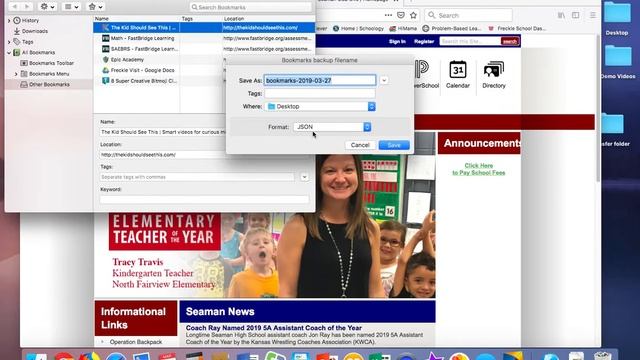
Task: Open the Organize gear menu
Action: coord(47,7)
